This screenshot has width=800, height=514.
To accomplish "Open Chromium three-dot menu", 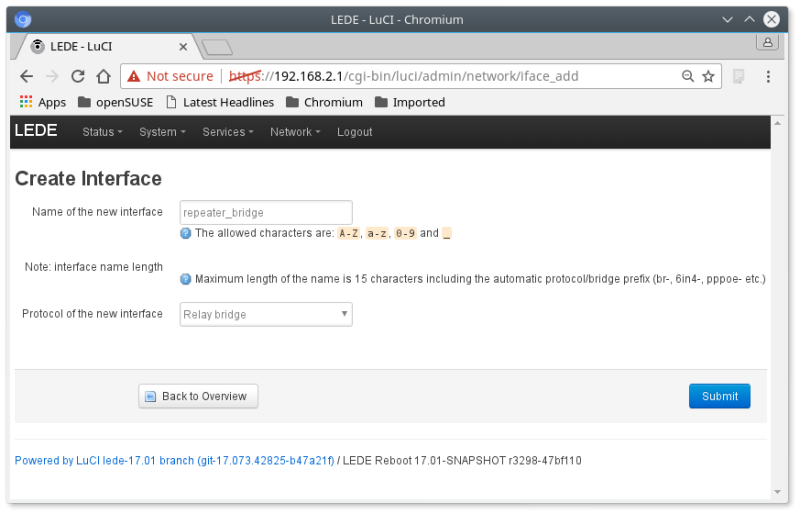I will pyautogui.click(x=768, y=77).
